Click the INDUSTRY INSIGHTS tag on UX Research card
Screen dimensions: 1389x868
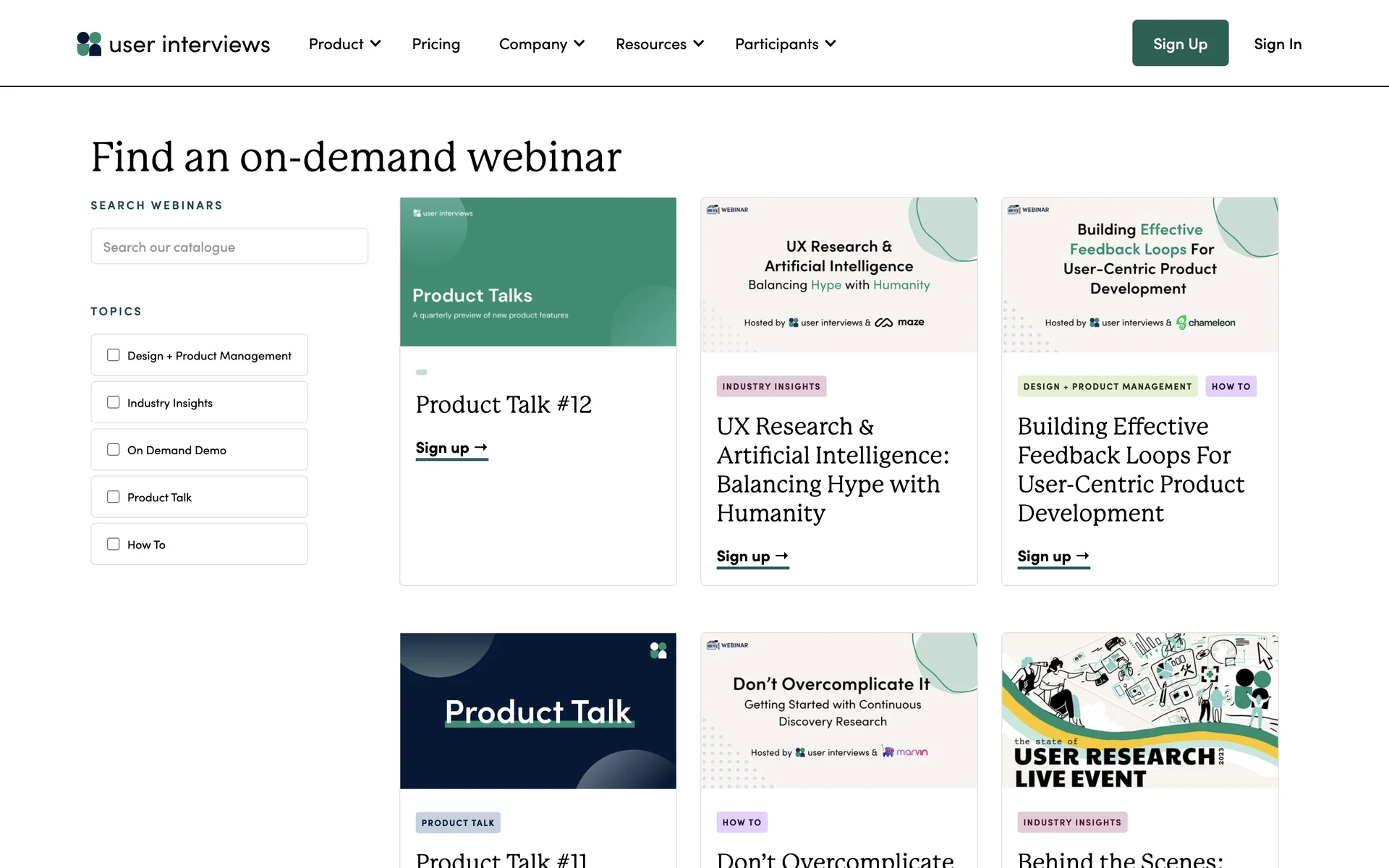point(771,386)
